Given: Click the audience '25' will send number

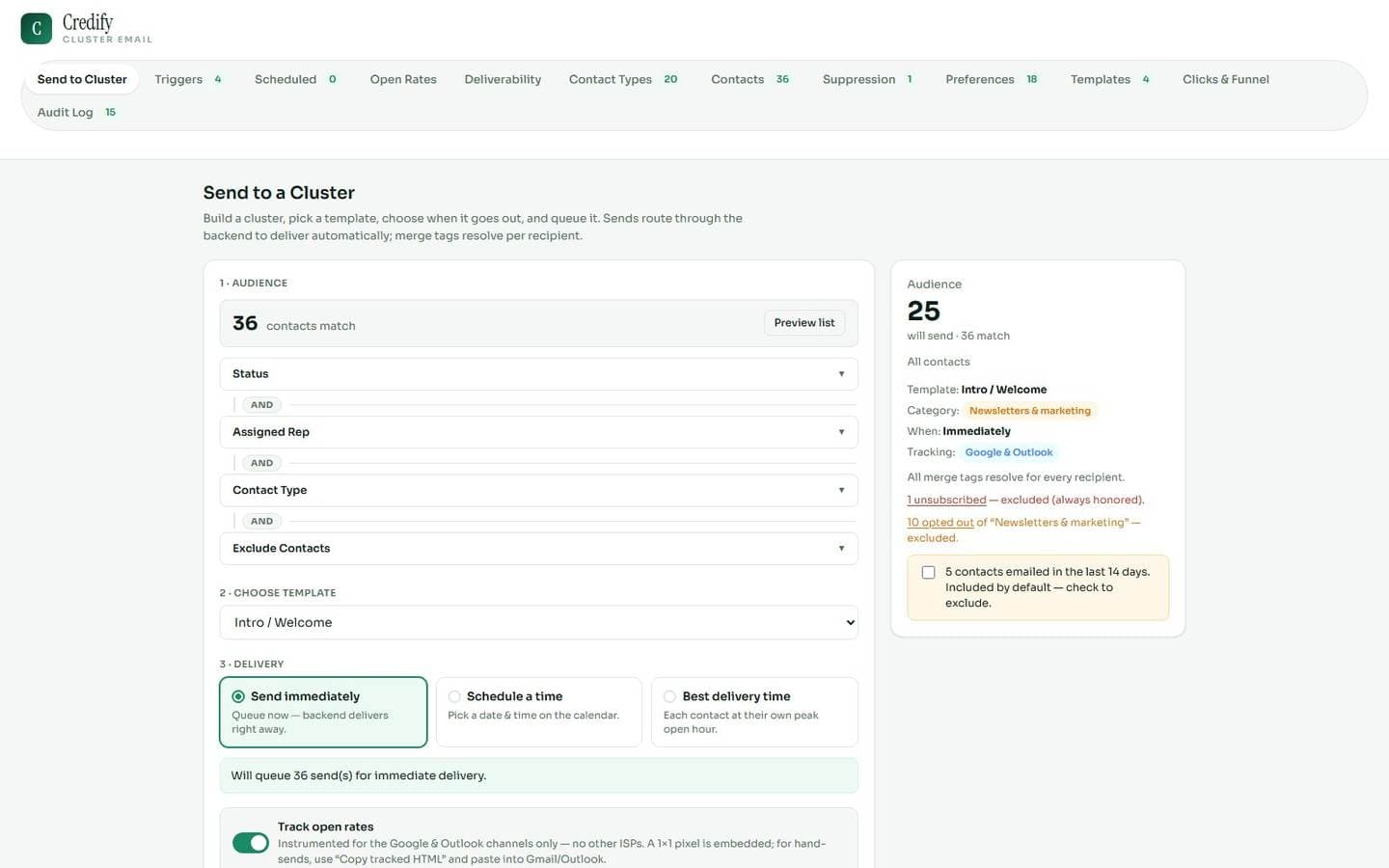Looking at the screenshot, I should 923,311.
